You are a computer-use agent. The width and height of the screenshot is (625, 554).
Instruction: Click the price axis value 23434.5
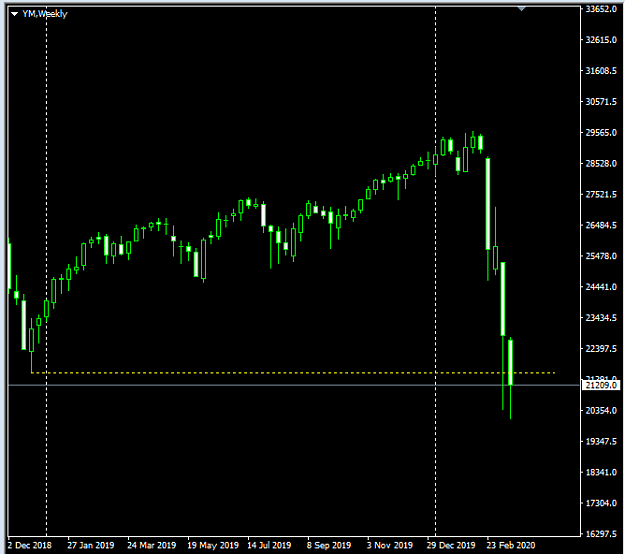tap(601, 318)
